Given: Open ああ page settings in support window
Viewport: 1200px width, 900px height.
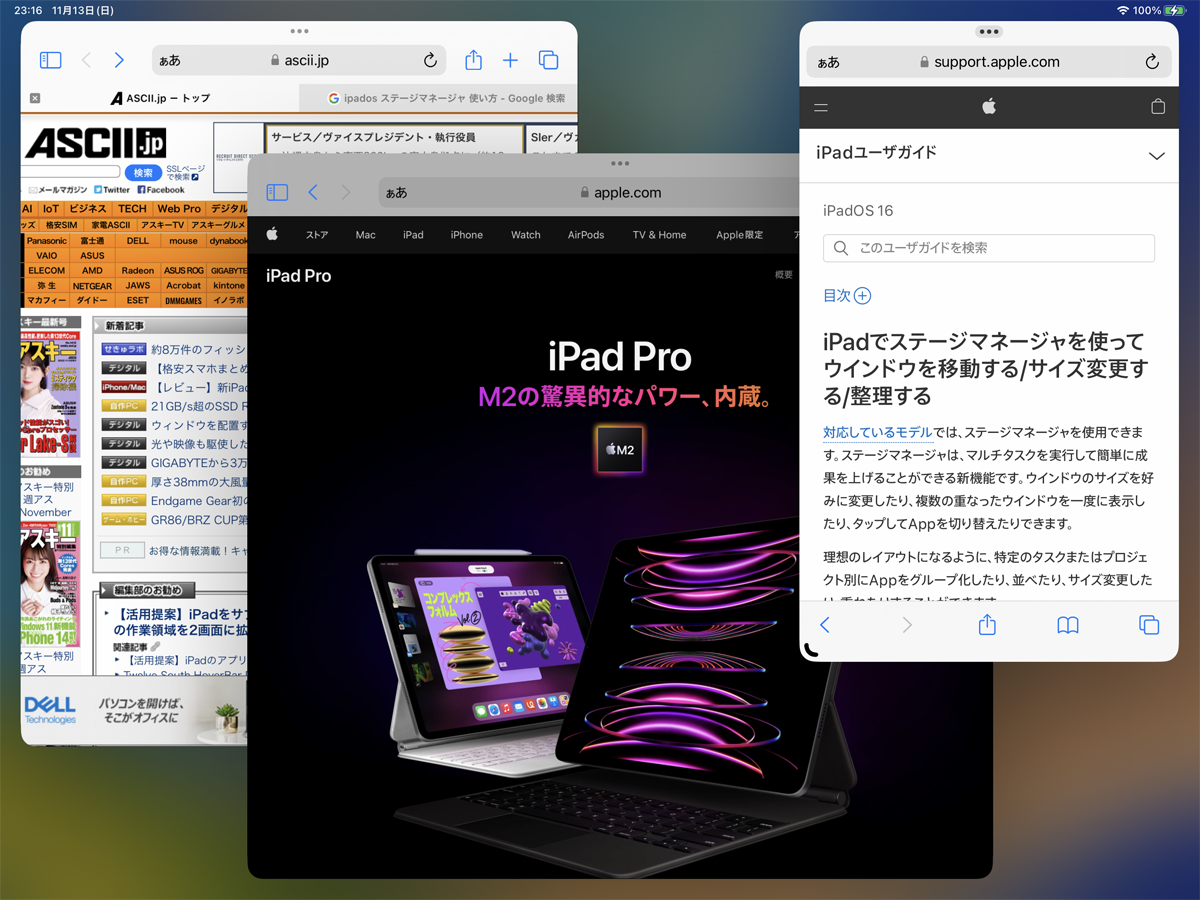Looking at the screenshot, I should click(x=828, y=62).
